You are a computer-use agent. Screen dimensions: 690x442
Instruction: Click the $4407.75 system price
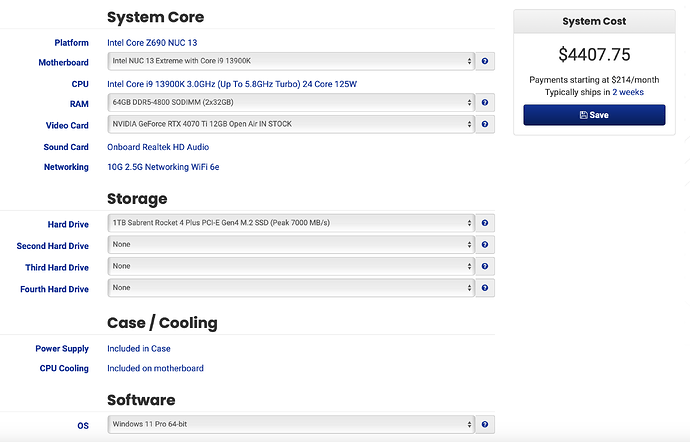click(x=594, y=55)
